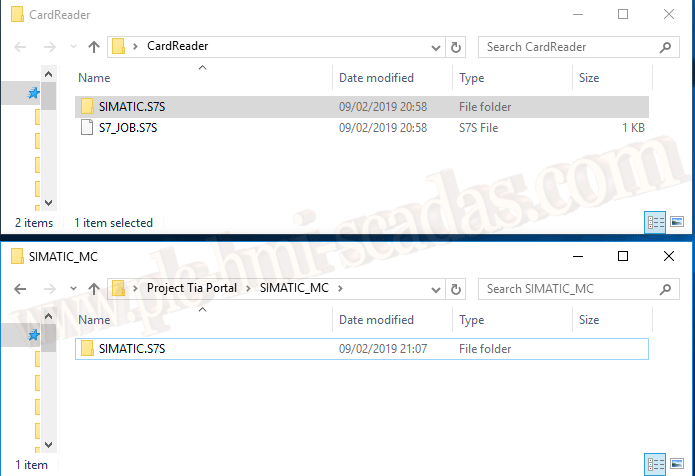Sort CardReader files by Date modified column
The image size is (695, 476).
[376, 78]
